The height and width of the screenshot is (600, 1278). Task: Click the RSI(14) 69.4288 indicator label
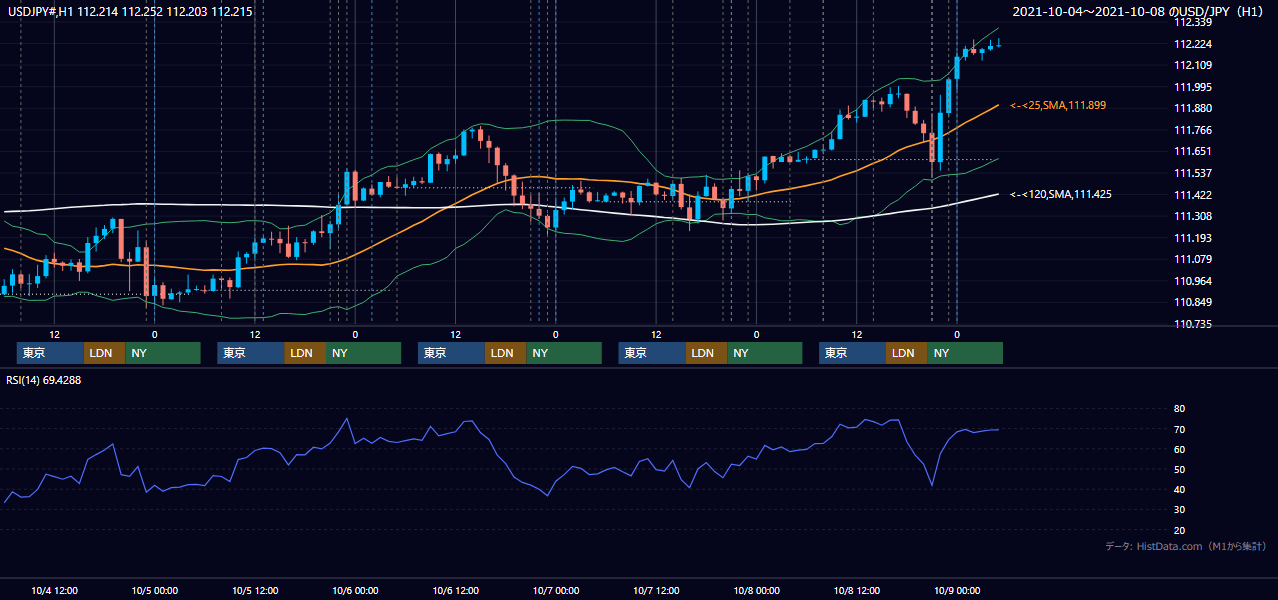tap(44, 380)
